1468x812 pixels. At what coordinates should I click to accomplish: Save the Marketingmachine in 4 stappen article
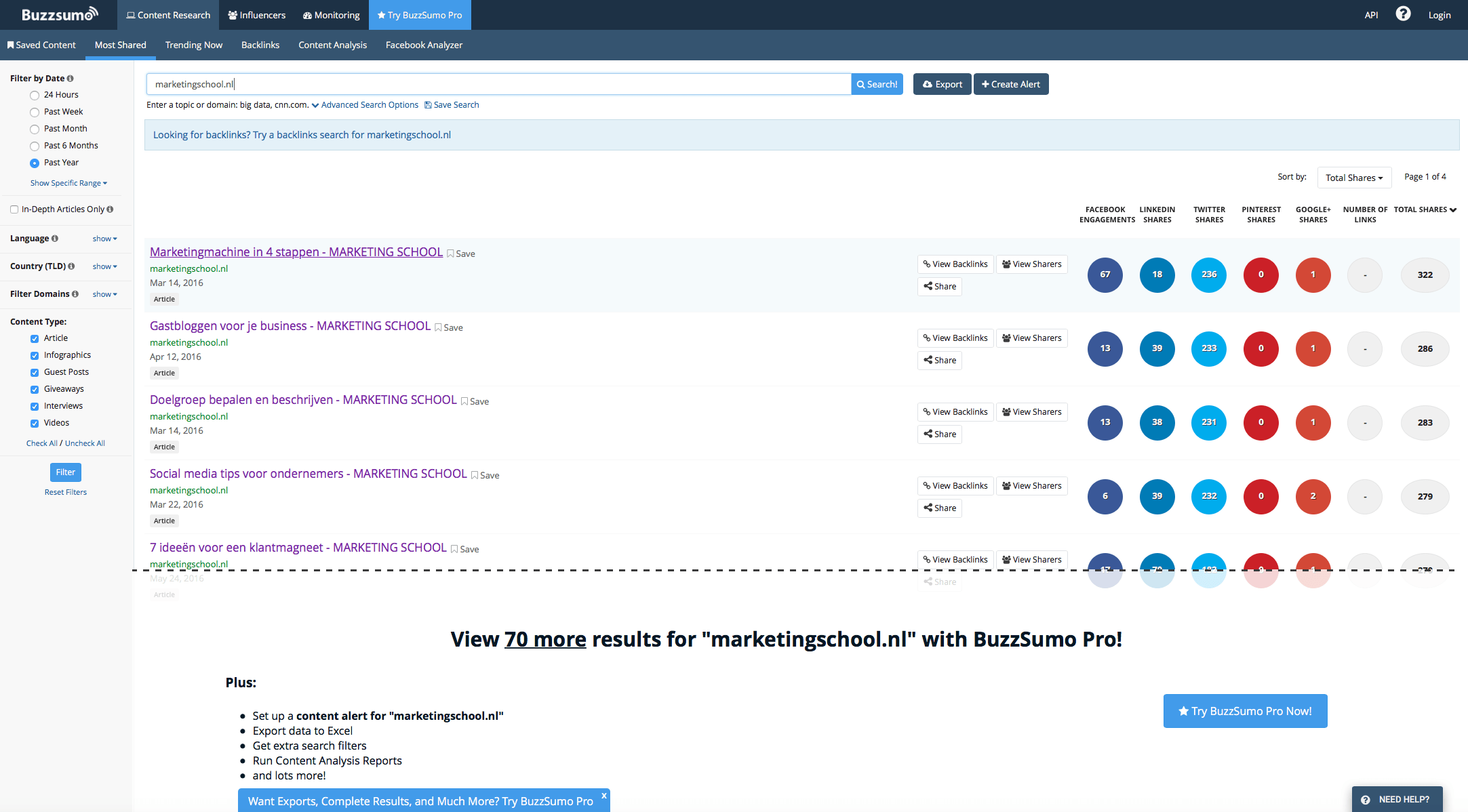[x=461, y=253]
